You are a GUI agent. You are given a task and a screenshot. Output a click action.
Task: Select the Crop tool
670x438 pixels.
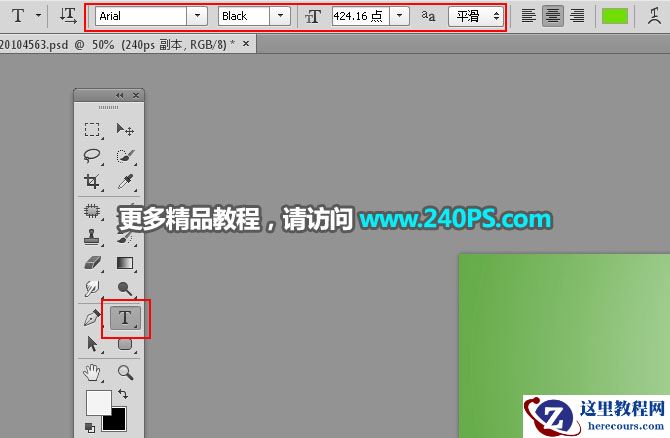[x=92, y=182]
